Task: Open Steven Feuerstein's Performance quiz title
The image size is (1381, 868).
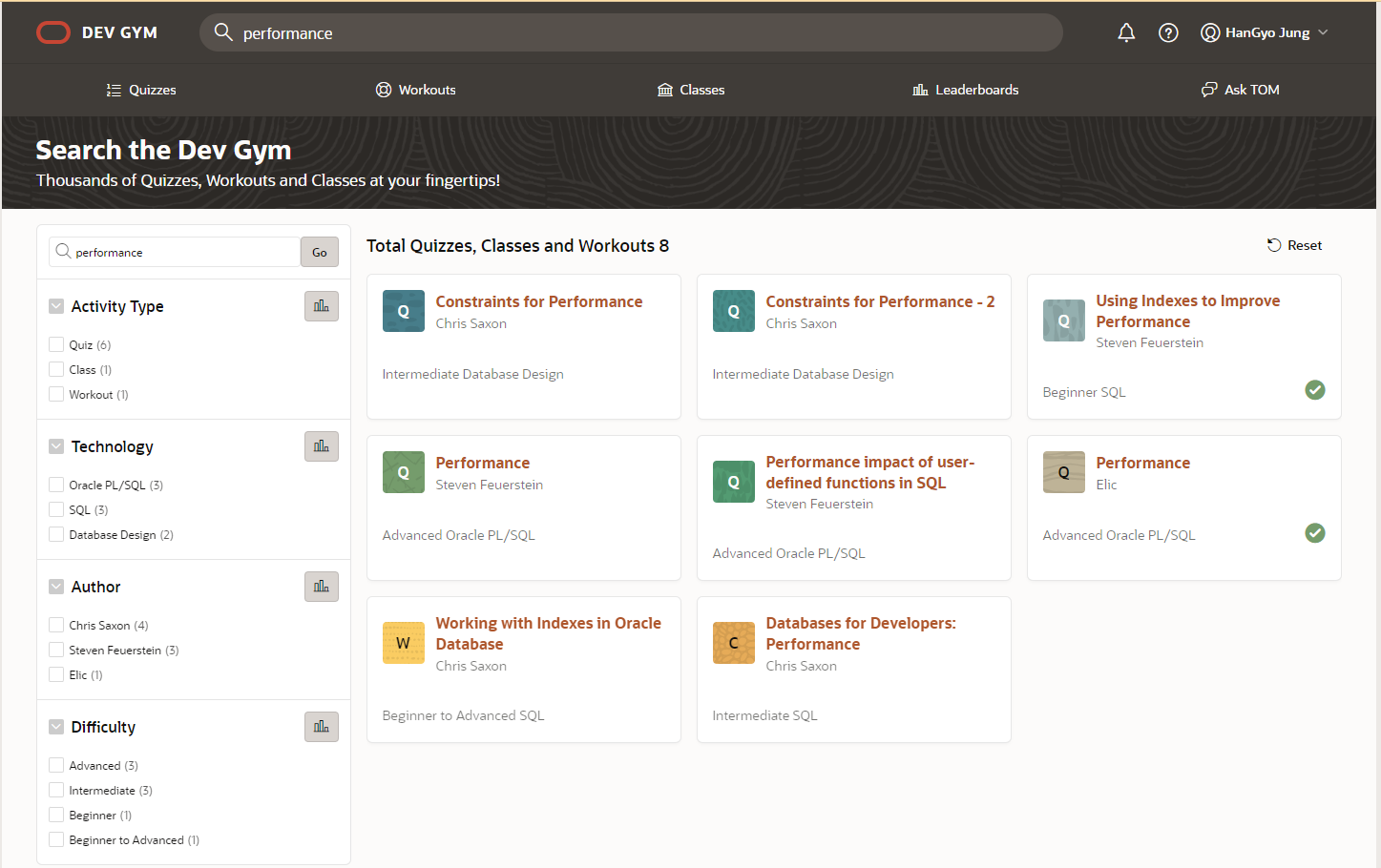Action: [x=483, y=463]
